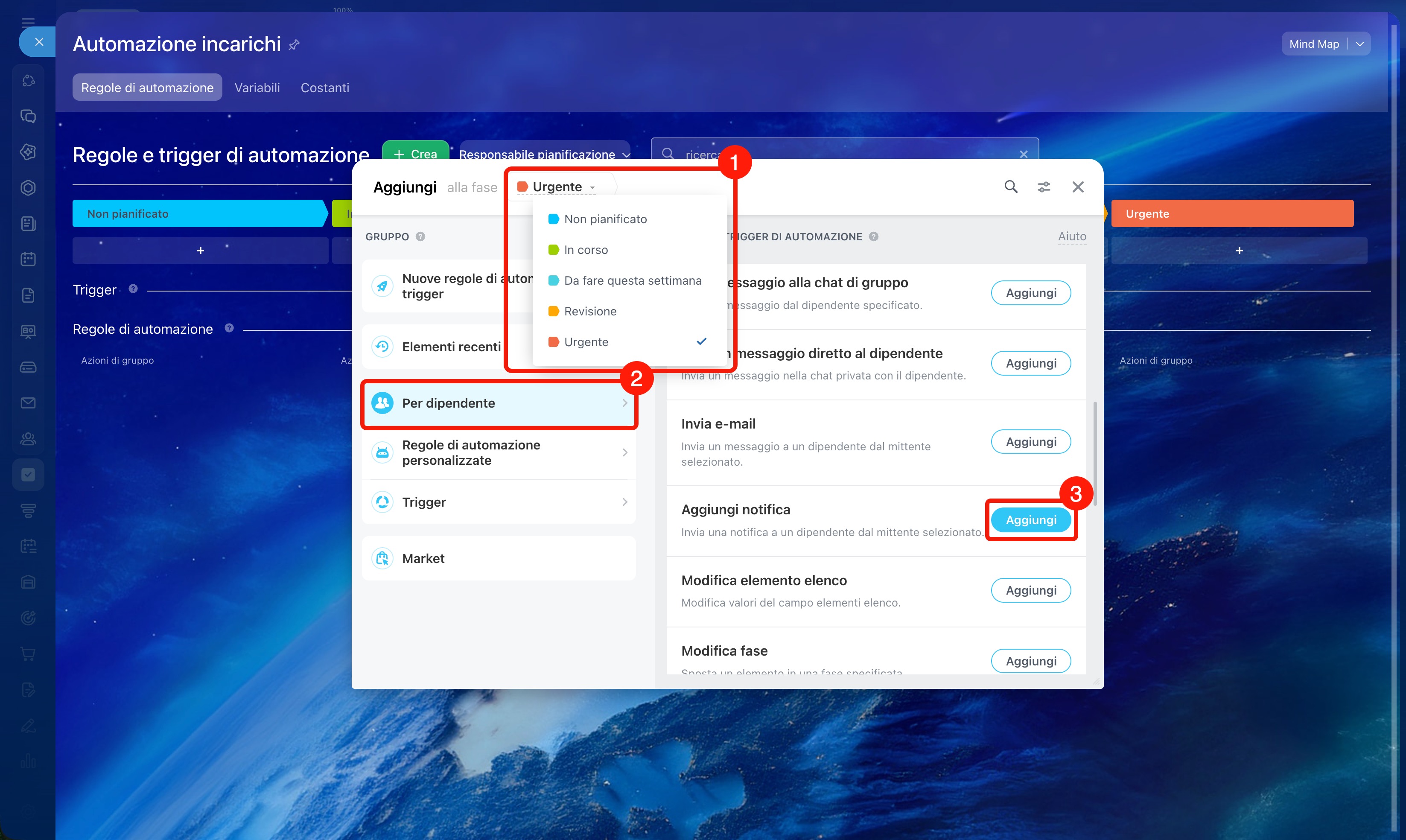Screen dimensions: 1406x840
Task: Open the booking schedule sidebar icon
Action: pyautogui.click(x=28, y=546)
